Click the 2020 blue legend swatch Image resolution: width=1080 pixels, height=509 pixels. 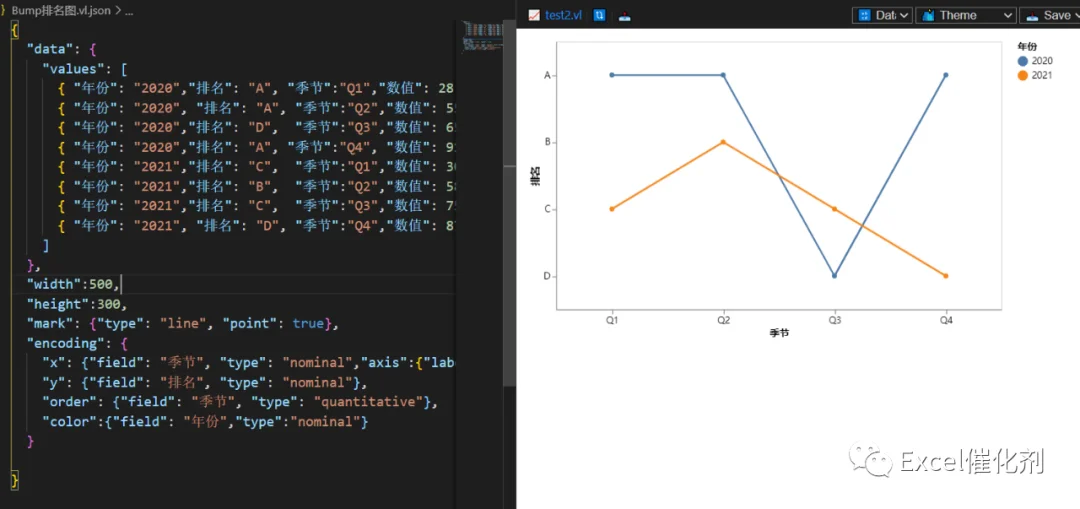point(1023,61)
